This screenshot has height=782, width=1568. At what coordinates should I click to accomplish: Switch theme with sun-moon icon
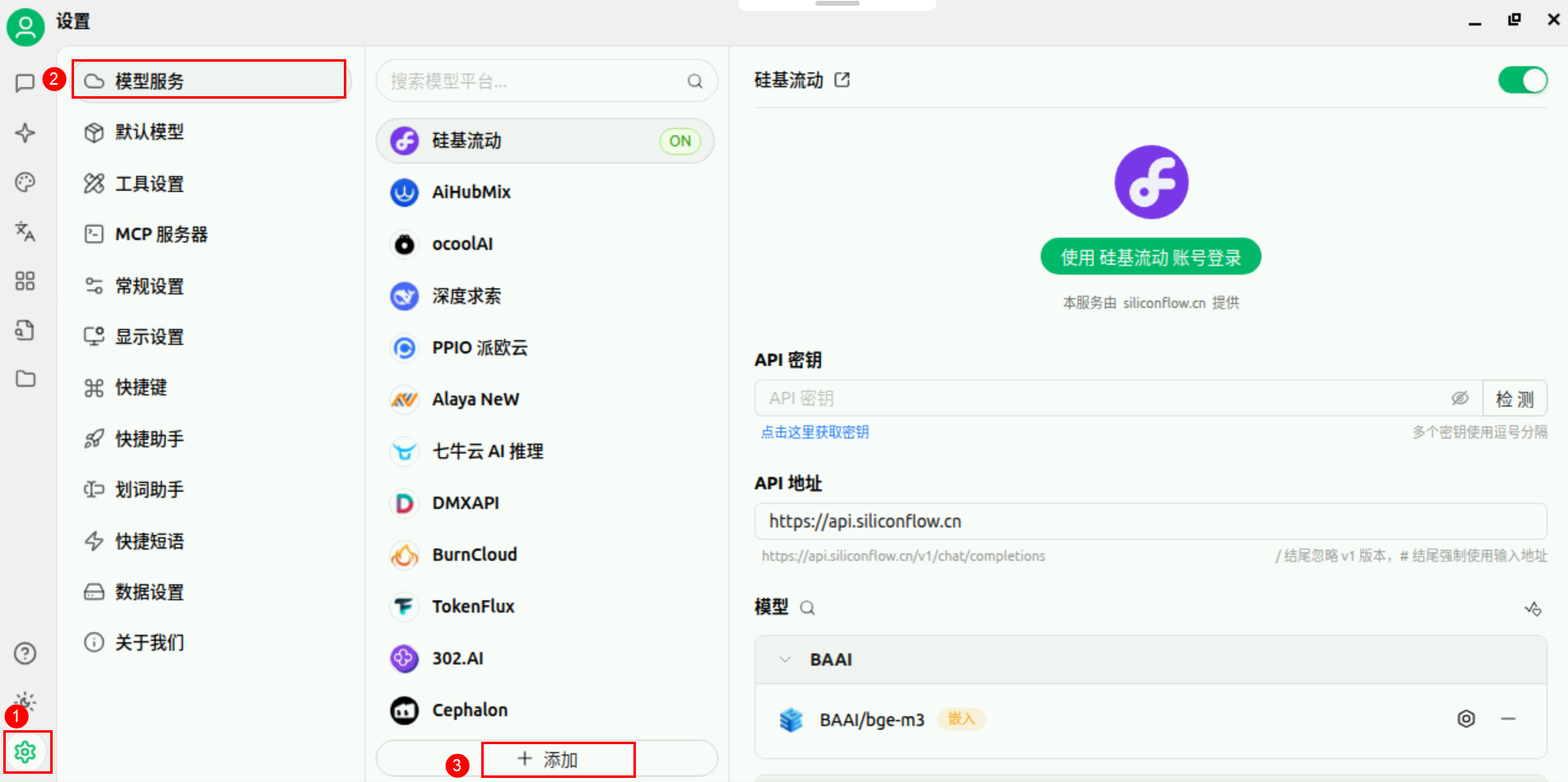click(x=26, y=701)
